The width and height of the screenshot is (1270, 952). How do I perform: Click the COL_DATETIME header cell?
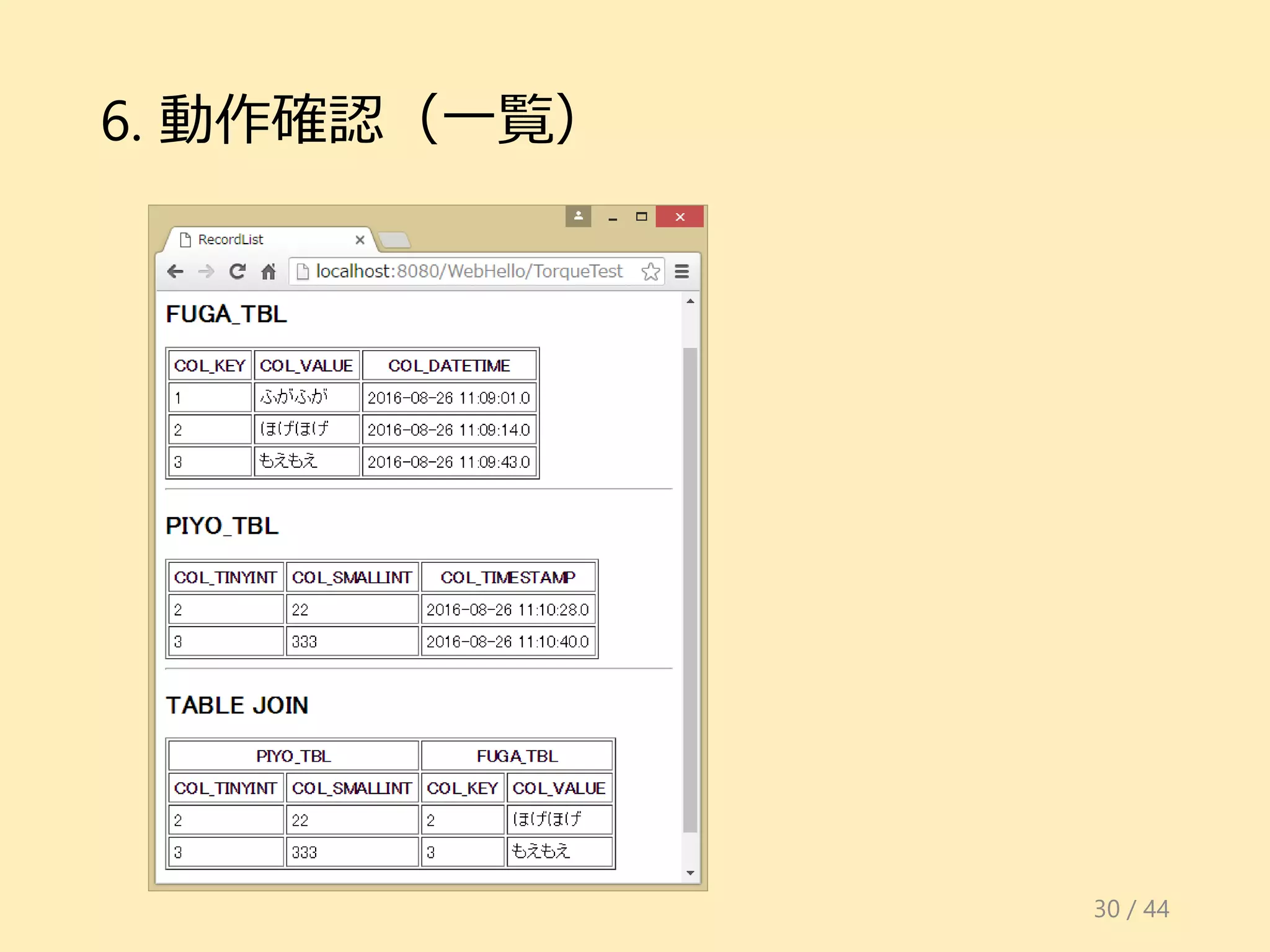(x=449, y=366)
